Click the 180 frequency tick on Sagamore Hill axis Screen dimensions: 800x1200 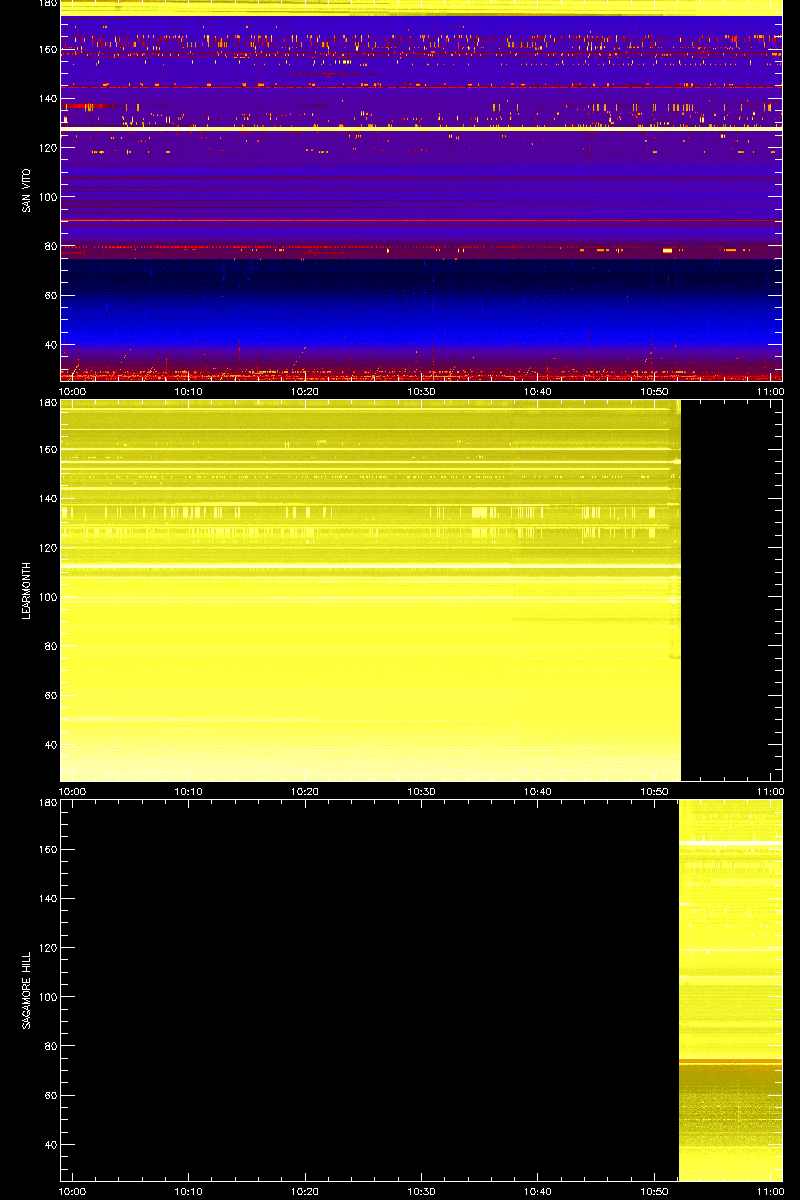click(x=46, y=803)
